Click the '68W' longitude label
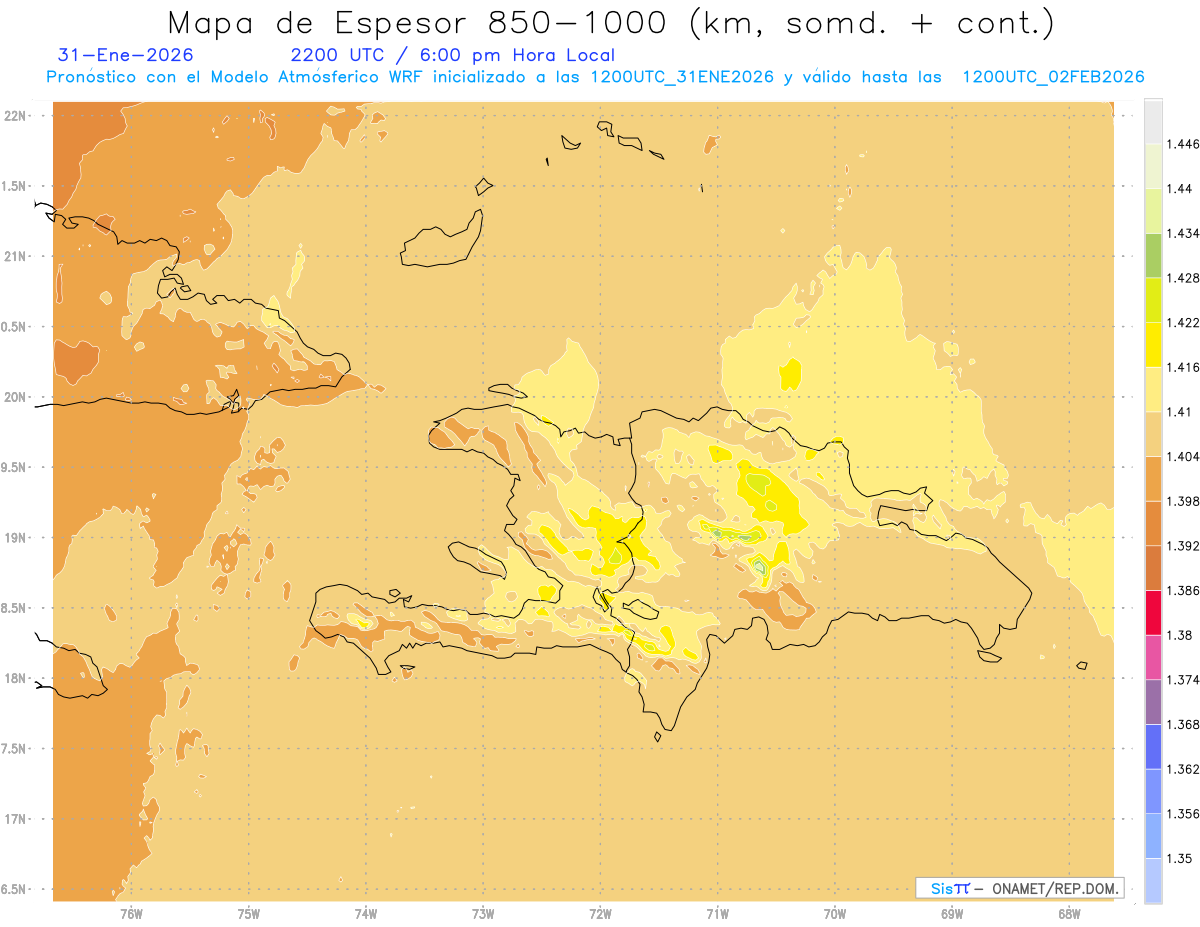 click(x=1069, y=913)
